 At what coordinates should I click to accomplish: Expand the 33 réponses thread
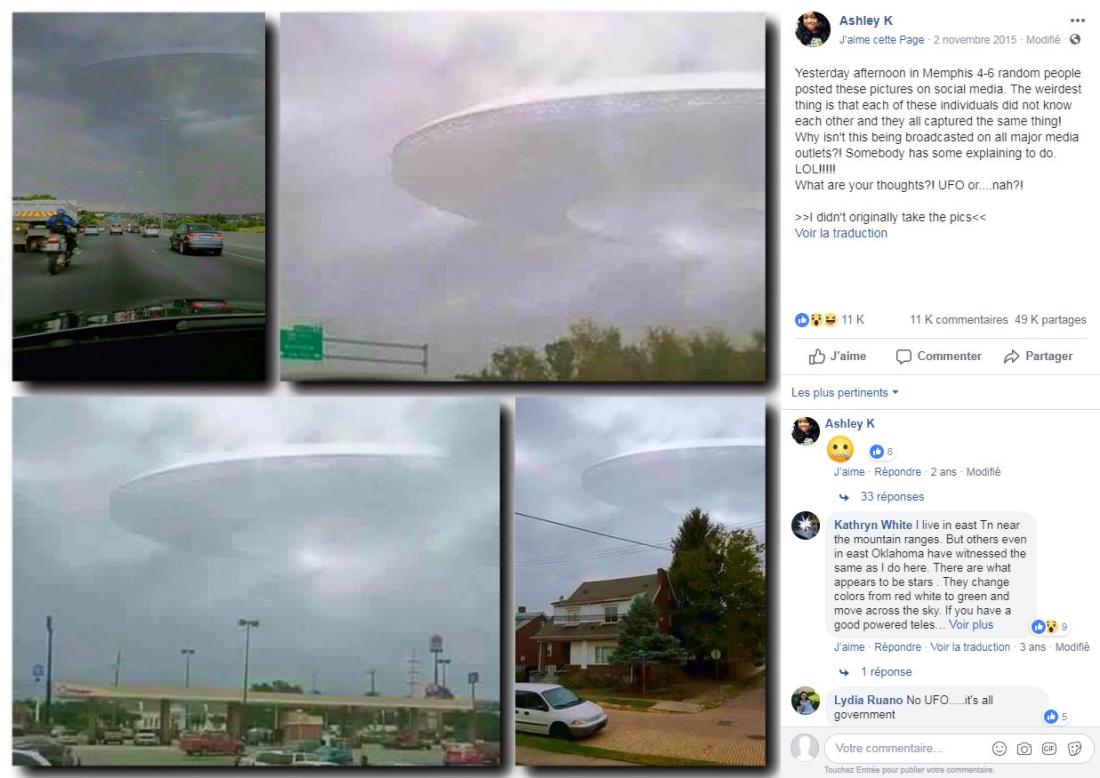[x=892, y=497]
